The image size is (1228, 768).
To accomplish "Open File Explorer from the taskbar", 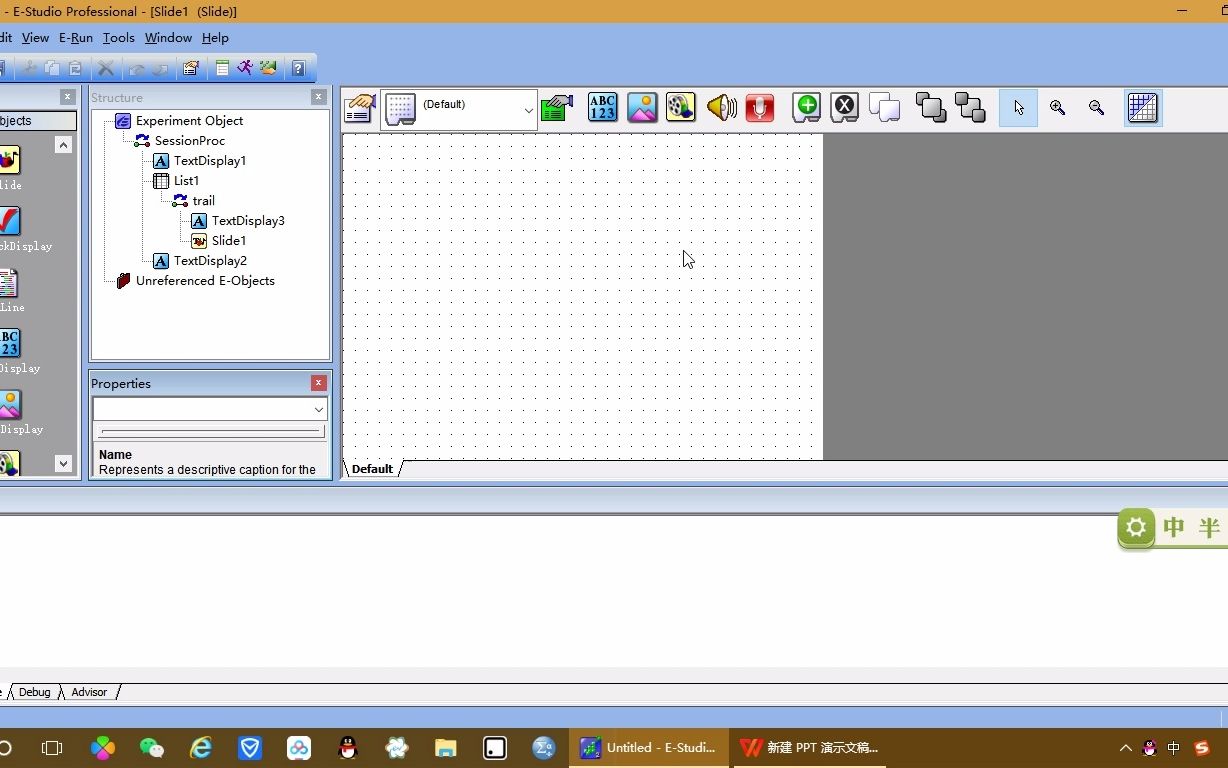I will 446,748.
